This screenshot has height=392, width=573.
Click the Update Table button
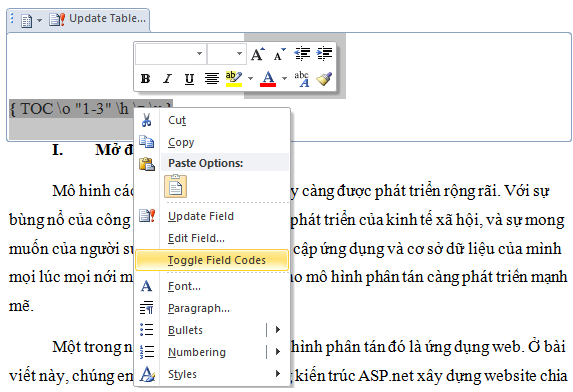click(98, 19)
